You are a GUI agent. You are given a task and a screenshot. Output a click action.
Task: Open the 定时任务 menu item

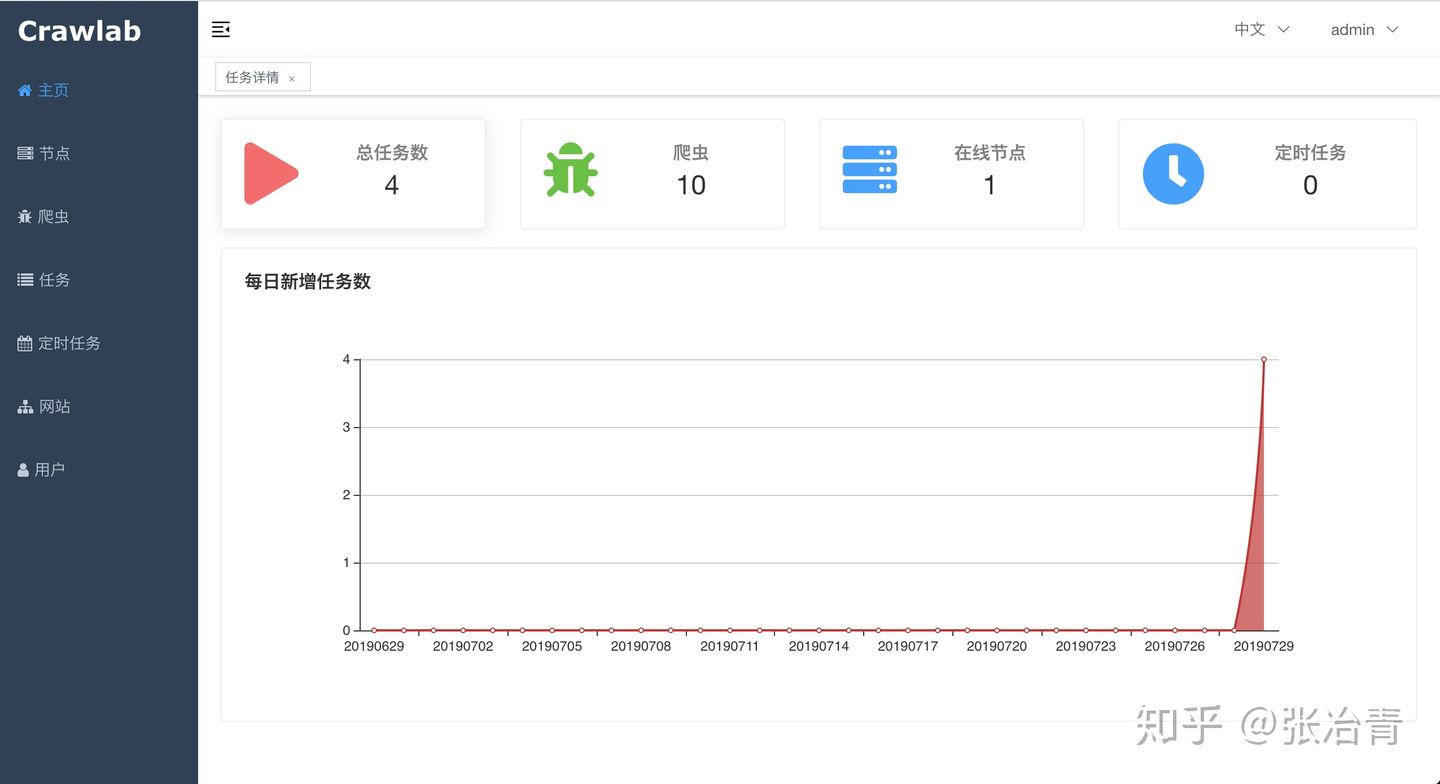(x=69, y=343)
